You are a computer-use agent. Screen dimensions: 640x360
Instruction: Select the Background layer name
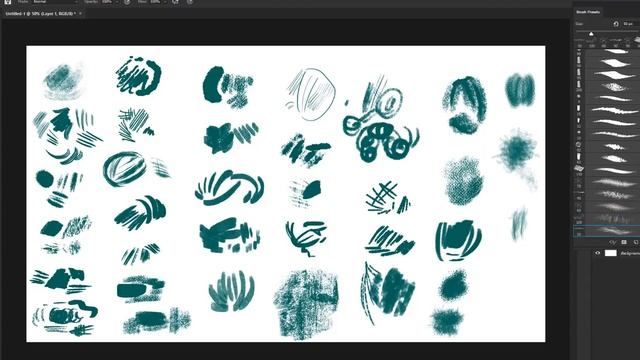coord(630,253)
